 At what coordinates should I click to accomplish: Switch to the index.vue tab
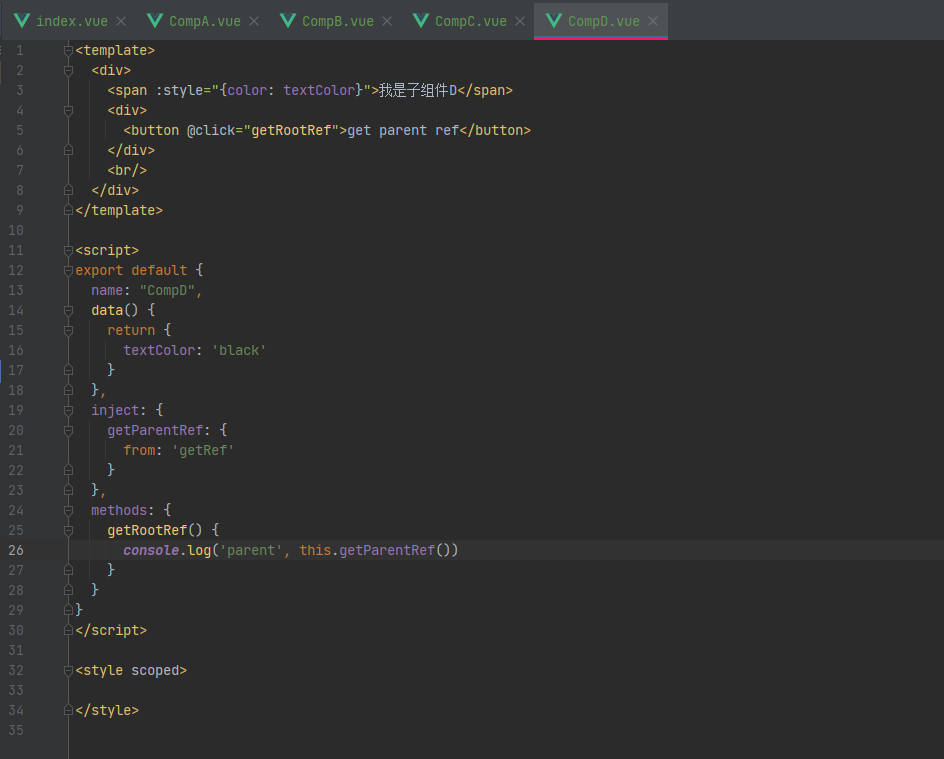click(72, 21)
